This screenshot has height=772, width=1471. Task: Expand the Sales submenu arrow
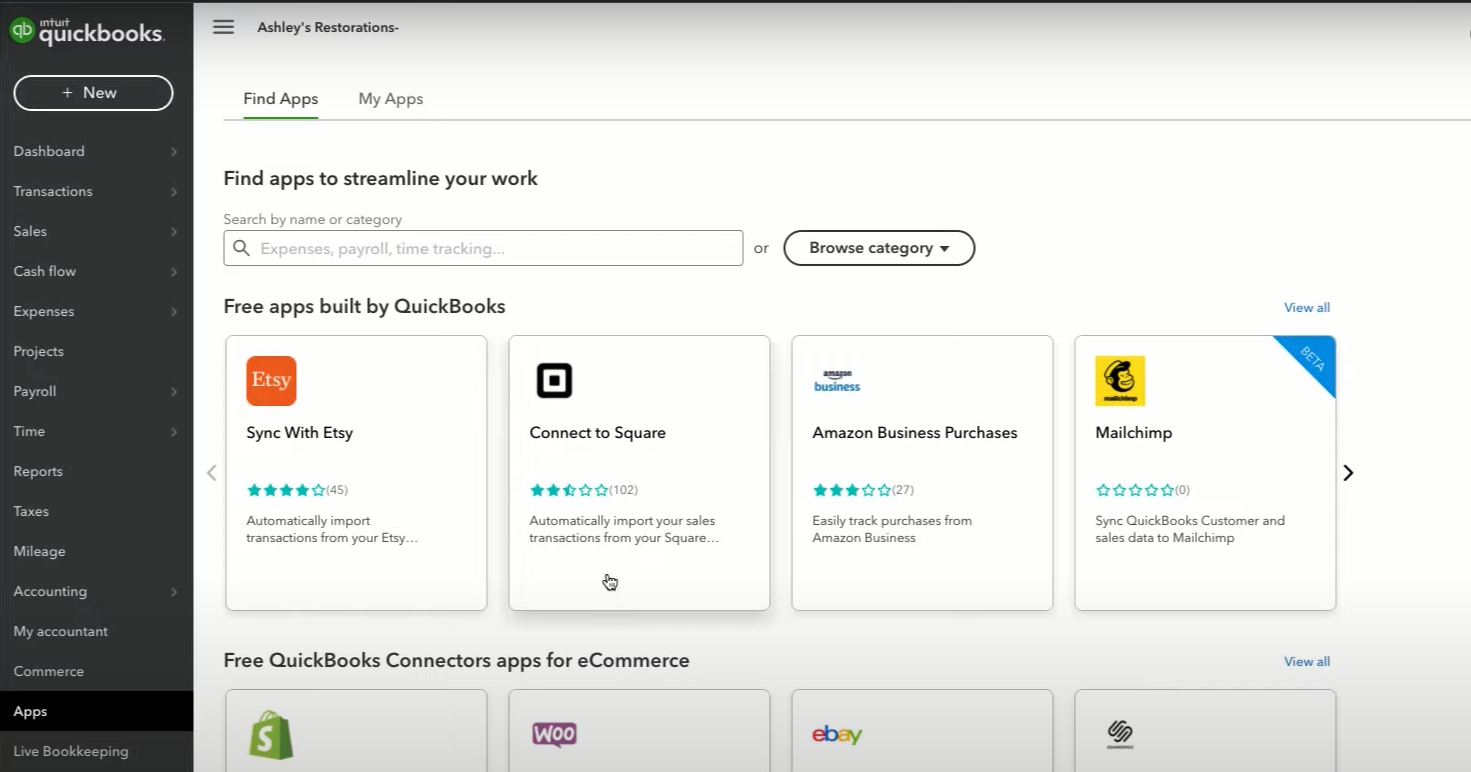174,231
